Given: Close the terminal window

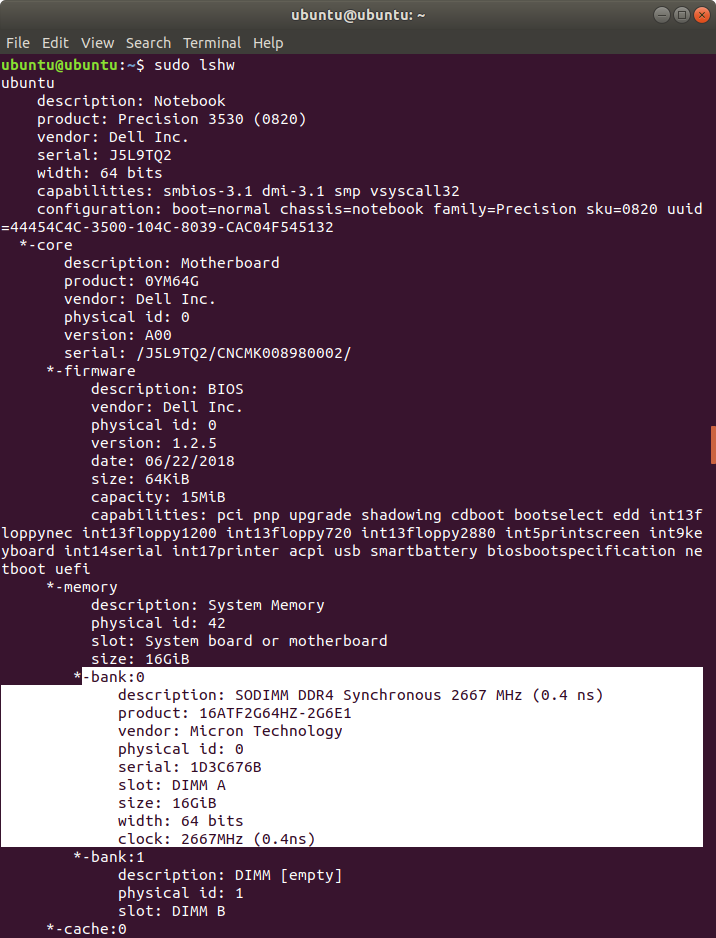Looking at the screenshot, I should tap(702, 15).
